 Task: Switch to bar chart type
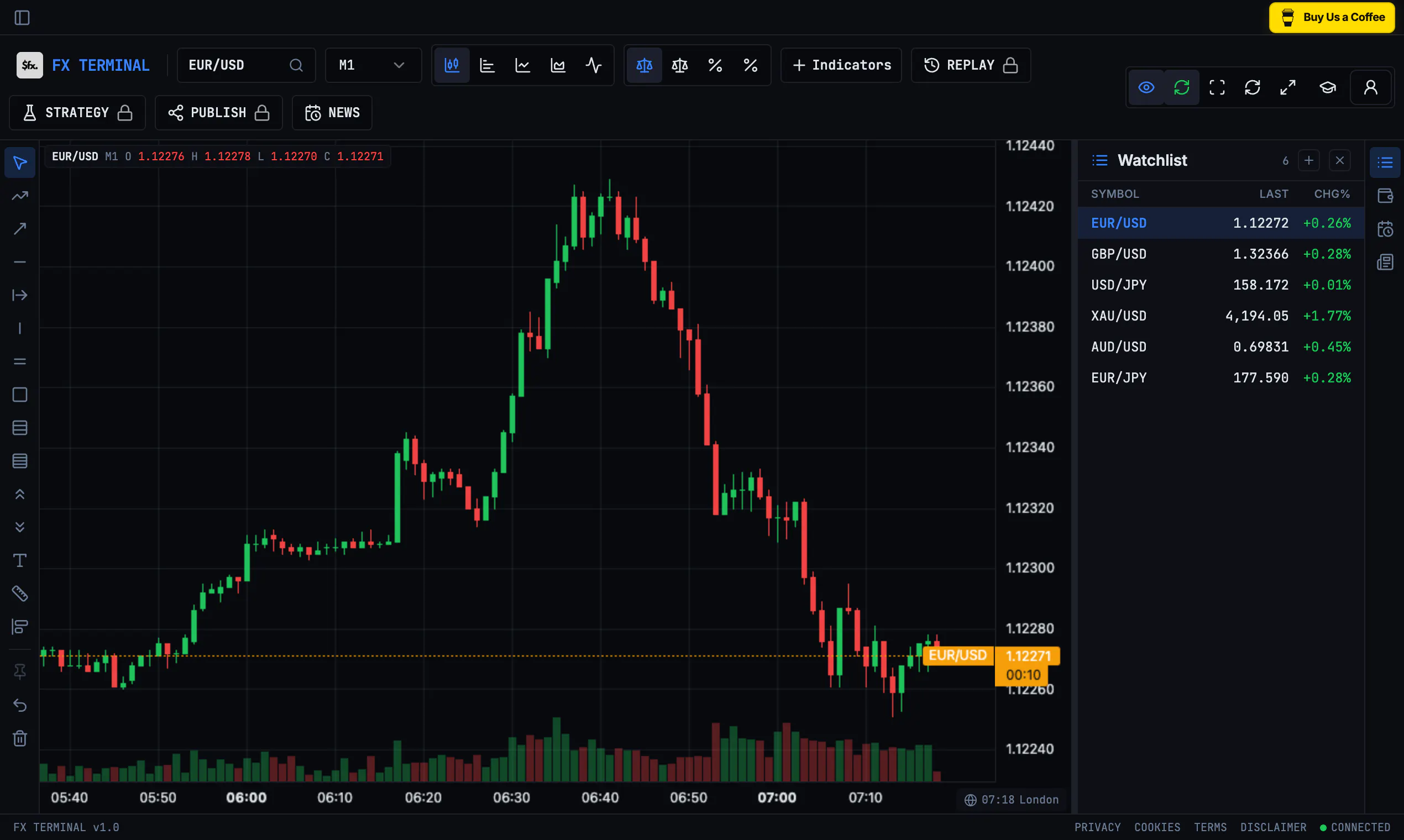[x=487, y=65]
